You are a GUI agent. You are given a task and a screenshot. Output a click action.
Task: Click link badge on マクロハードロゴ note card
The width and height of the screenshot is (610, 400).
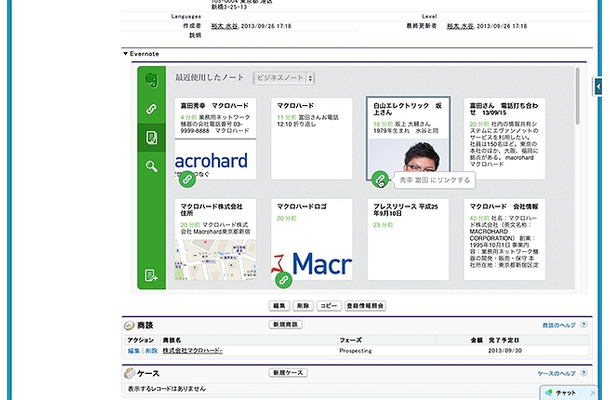(x=284, y=280)
